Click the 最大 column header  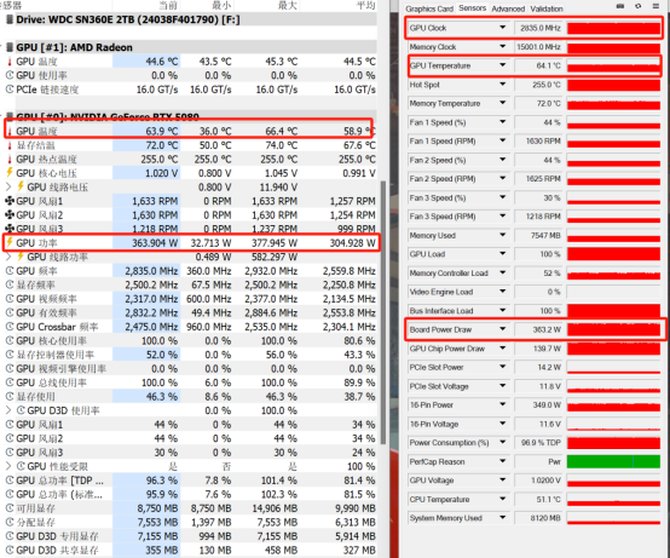pyautogui.click(x=288, y=5)
